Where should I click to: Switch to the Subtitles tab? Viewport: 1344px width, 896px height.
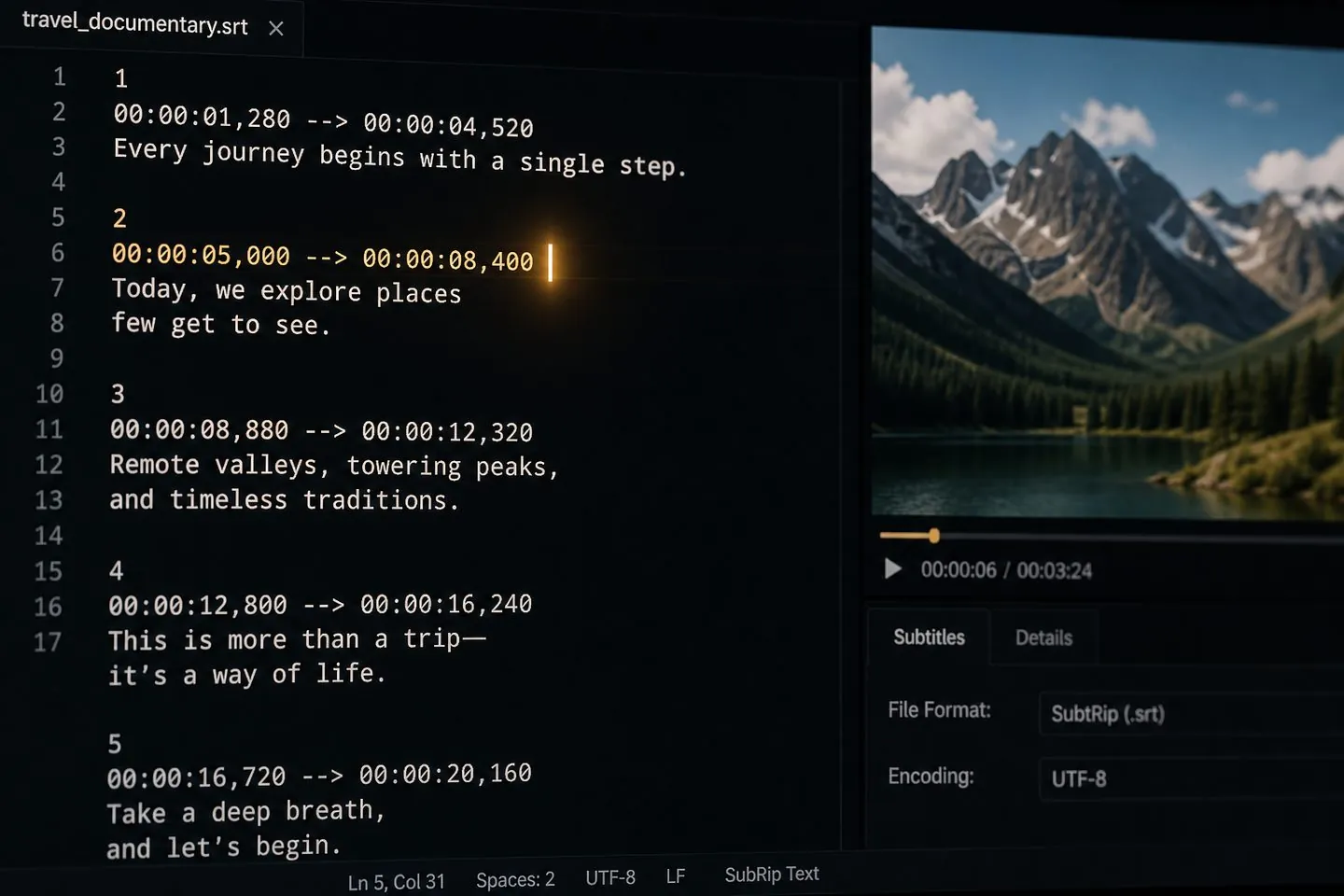coord(929,637)
